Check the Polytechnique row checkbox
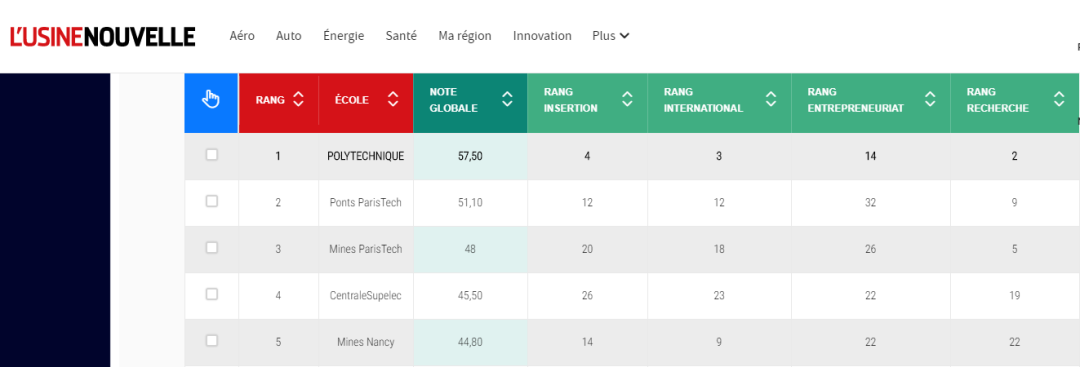 tap(211, 155)
